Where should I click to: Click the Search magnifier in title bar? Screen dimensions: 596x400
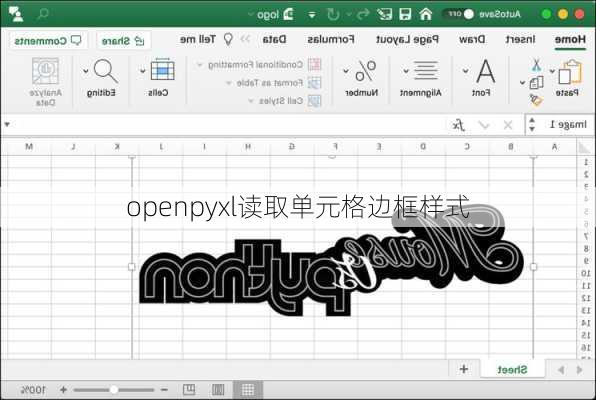[x=43, y=14]
